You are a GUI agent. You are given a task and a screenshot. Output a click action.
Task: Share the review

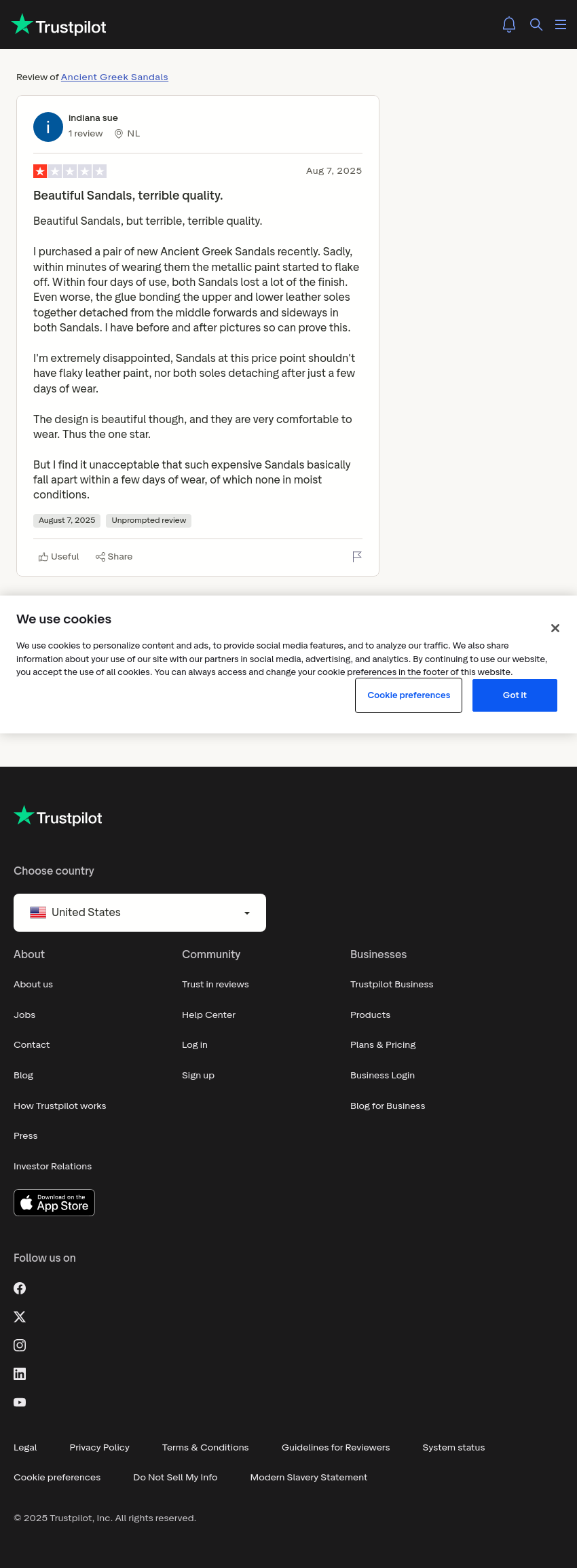tap(114, 557)
